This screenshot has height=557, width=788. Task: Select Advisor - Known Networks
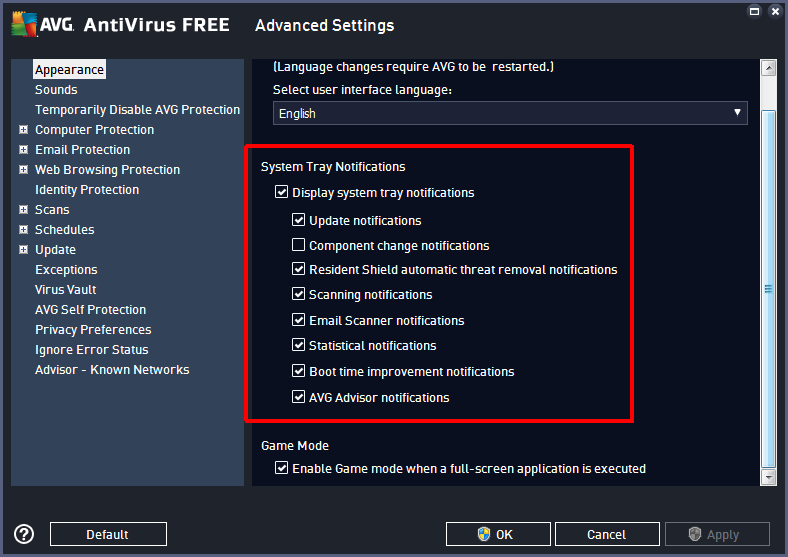pos(112,369)
